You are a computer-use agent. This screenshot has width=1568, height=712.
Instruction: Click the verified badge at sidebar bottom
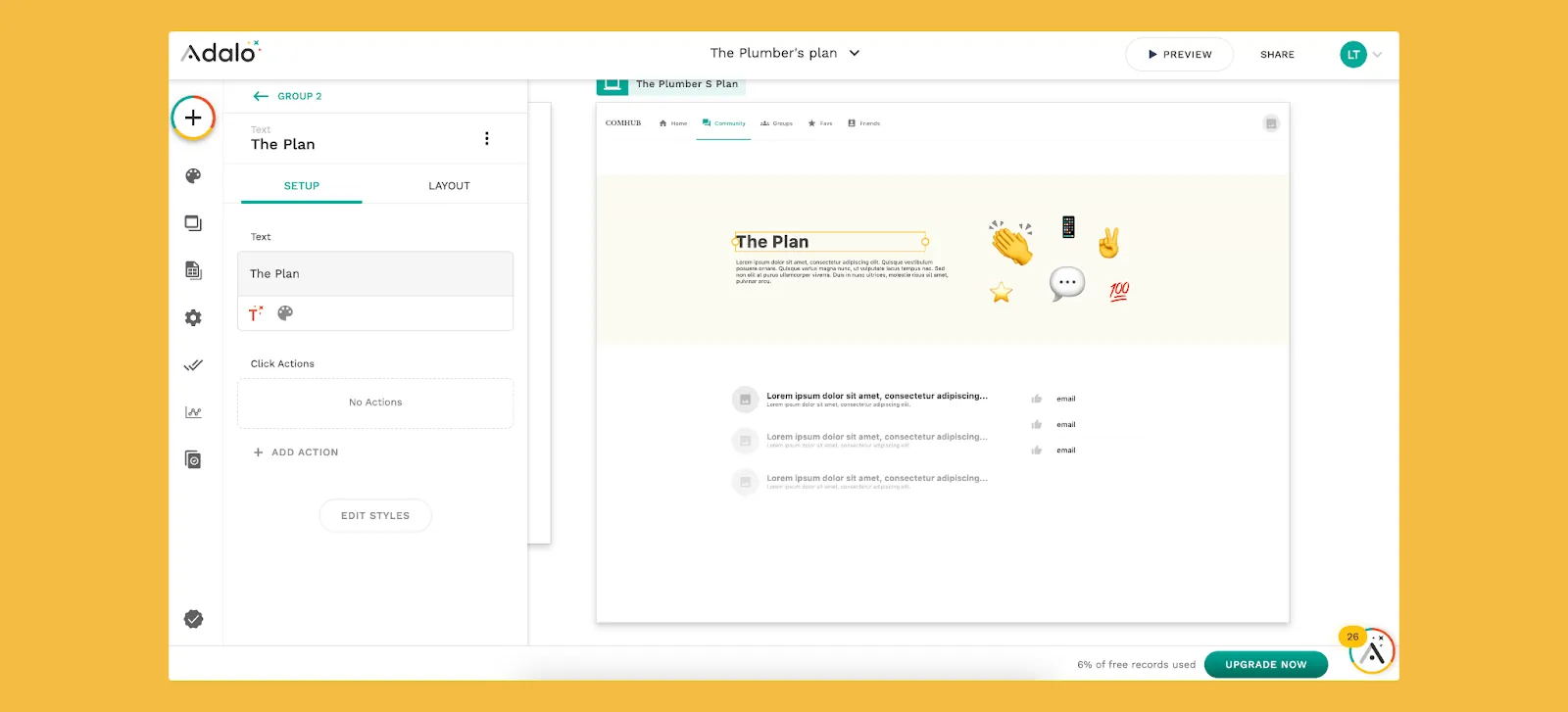[193, 619]
